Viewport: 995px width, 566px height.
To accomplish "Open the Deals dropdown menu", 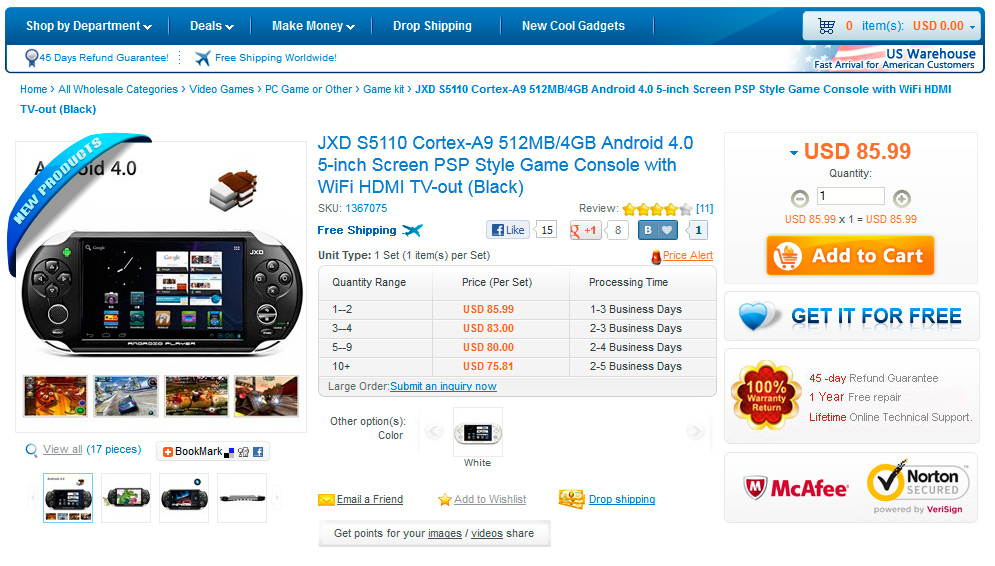I will pos(212,26).
